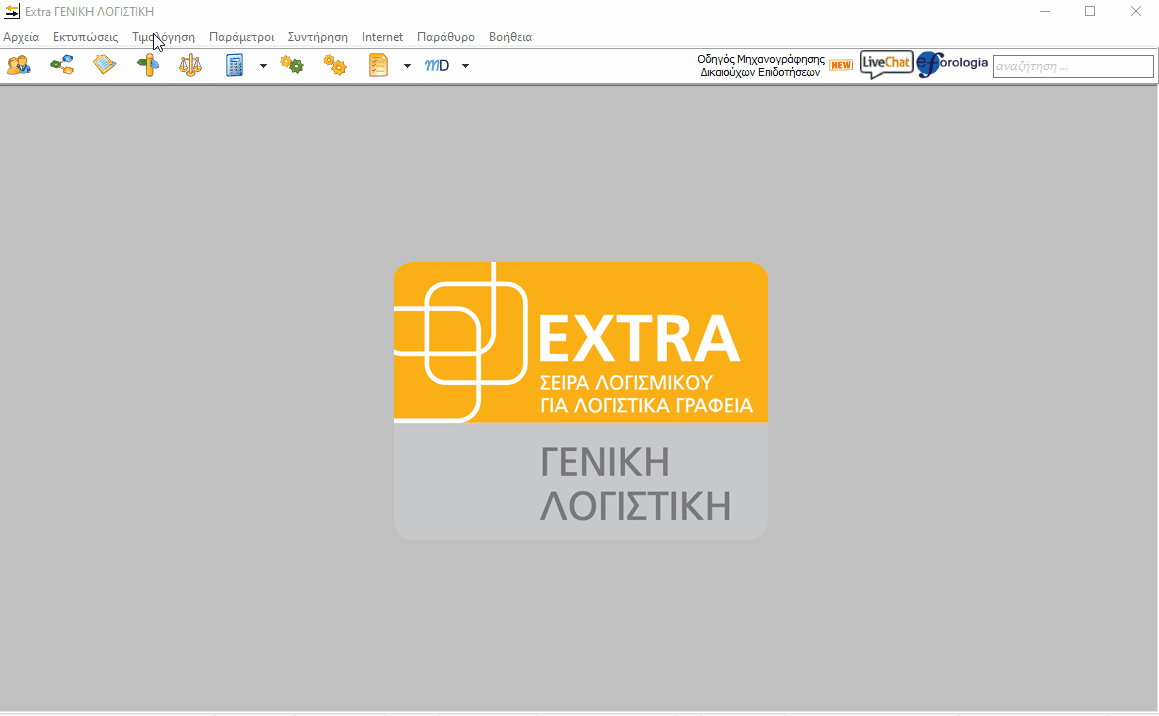The height and width of the screenshot is (716, 1159).
Task: Open the Εκτυπώσεις menu
Action: [85, 37]
